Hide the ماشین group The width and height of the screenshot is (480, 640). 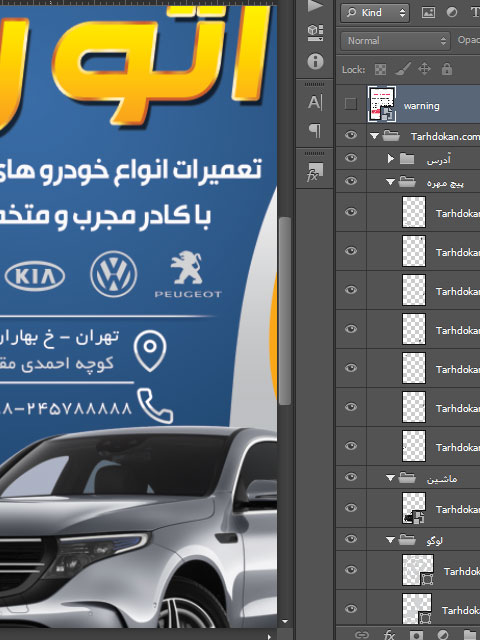point(351,477)
